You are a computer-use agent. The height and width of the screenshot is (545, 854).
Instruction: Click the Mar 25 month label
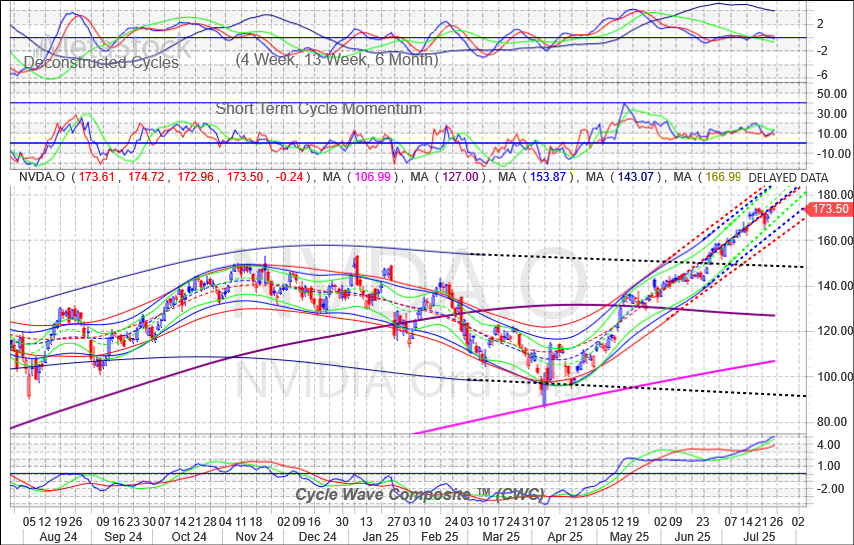tap(502, 536)
